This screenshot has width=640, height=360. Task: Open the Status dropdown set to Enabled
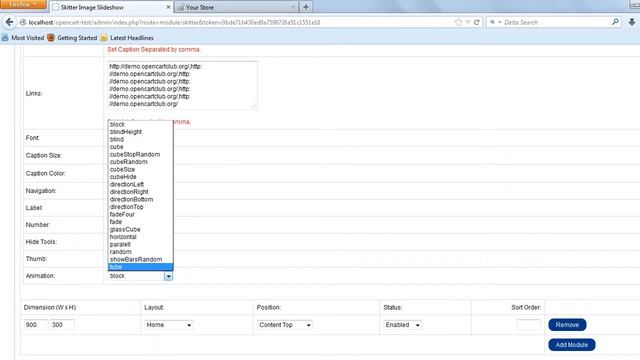[x=402, y=325]
